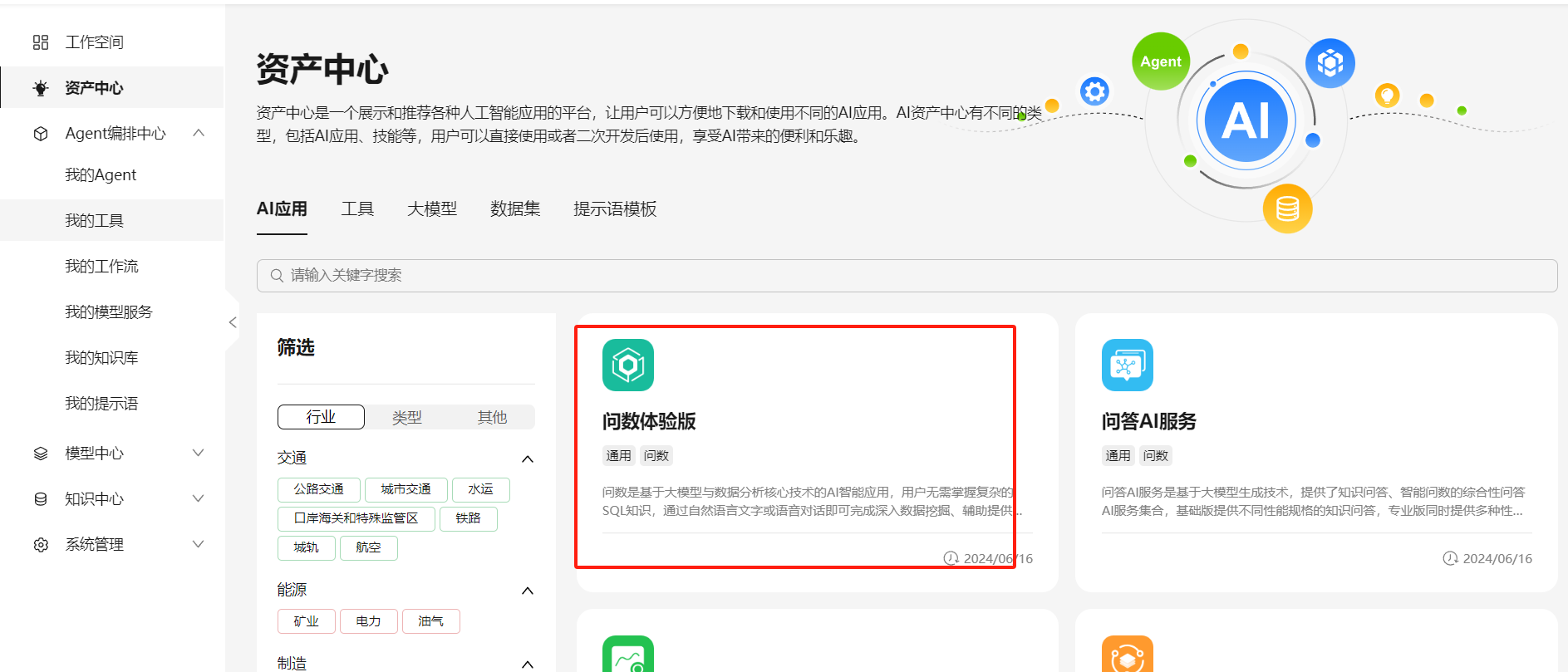The image size is (1568, 672).
Task: Collapse the sidebar with the arrow handle
Action: [233, 322]
